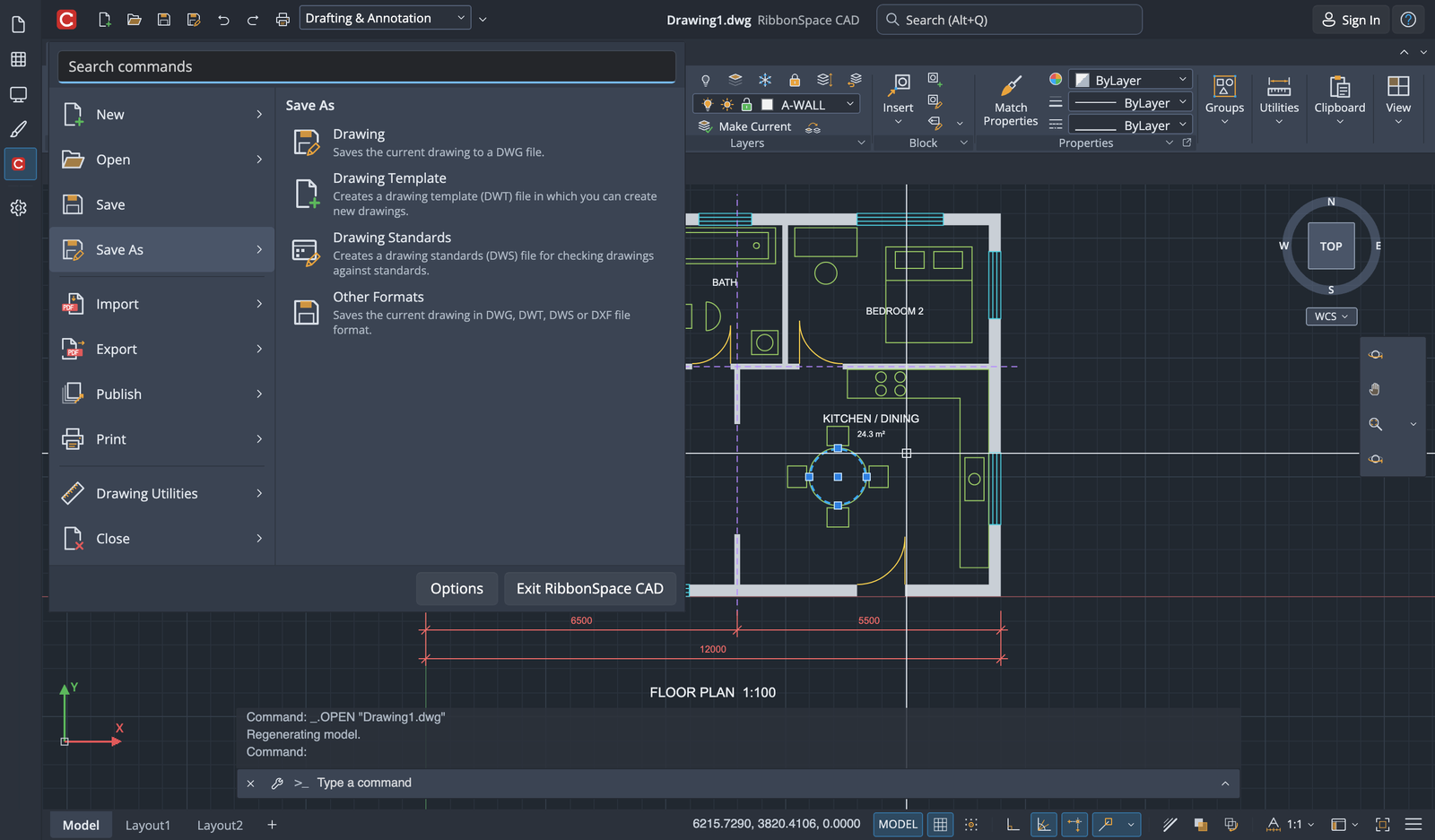Click the settings gear in left sidebar
The height and width of the screenshot is (840, 1435).
pyautogui.click(x=18, y=207)
